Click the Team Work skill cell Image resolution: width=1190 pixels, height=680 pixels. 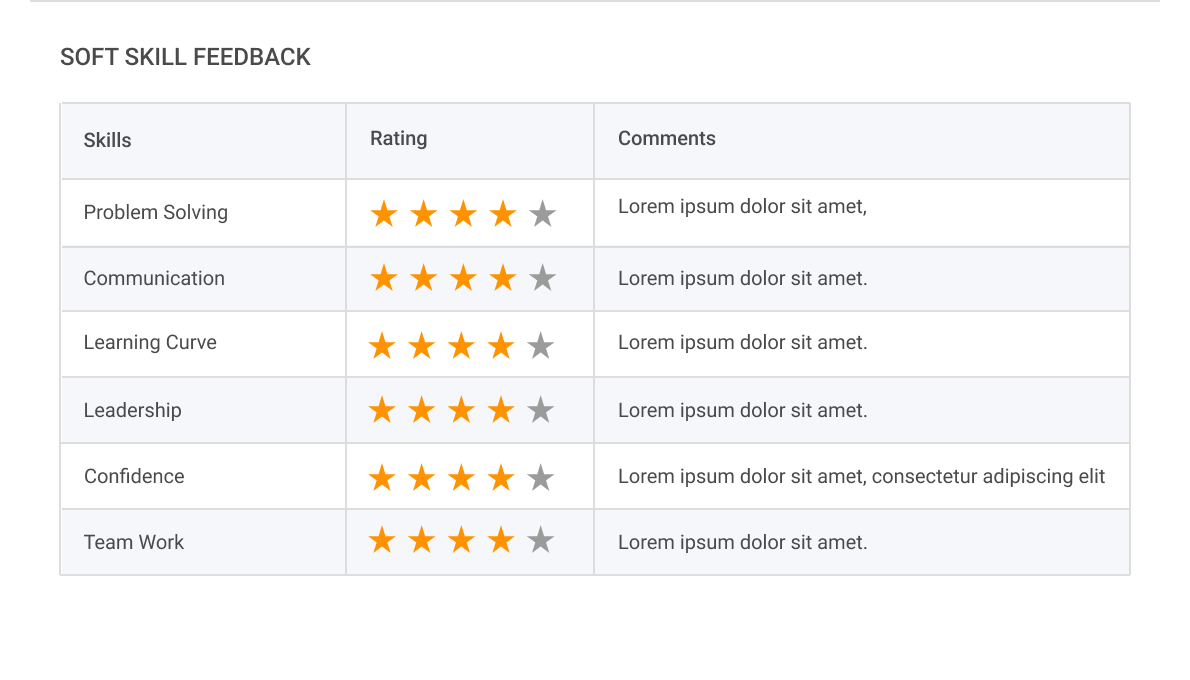tap(134, 542)
